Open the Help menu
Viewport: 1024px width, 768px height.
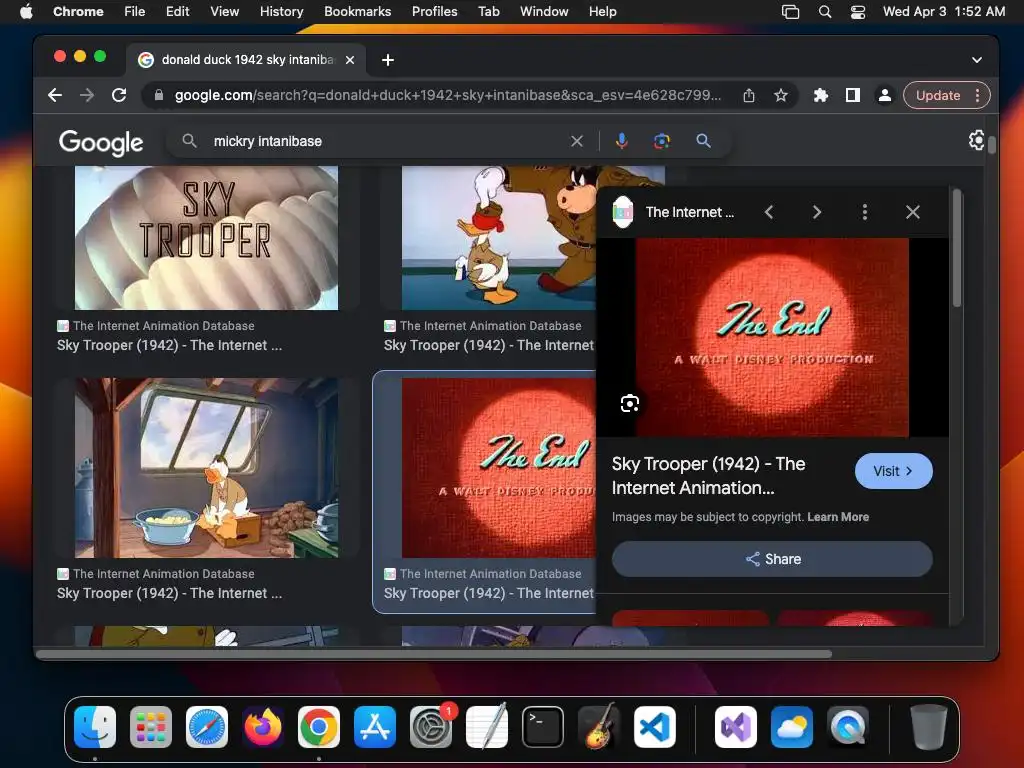pyautogui.click(x=602, y=12)
